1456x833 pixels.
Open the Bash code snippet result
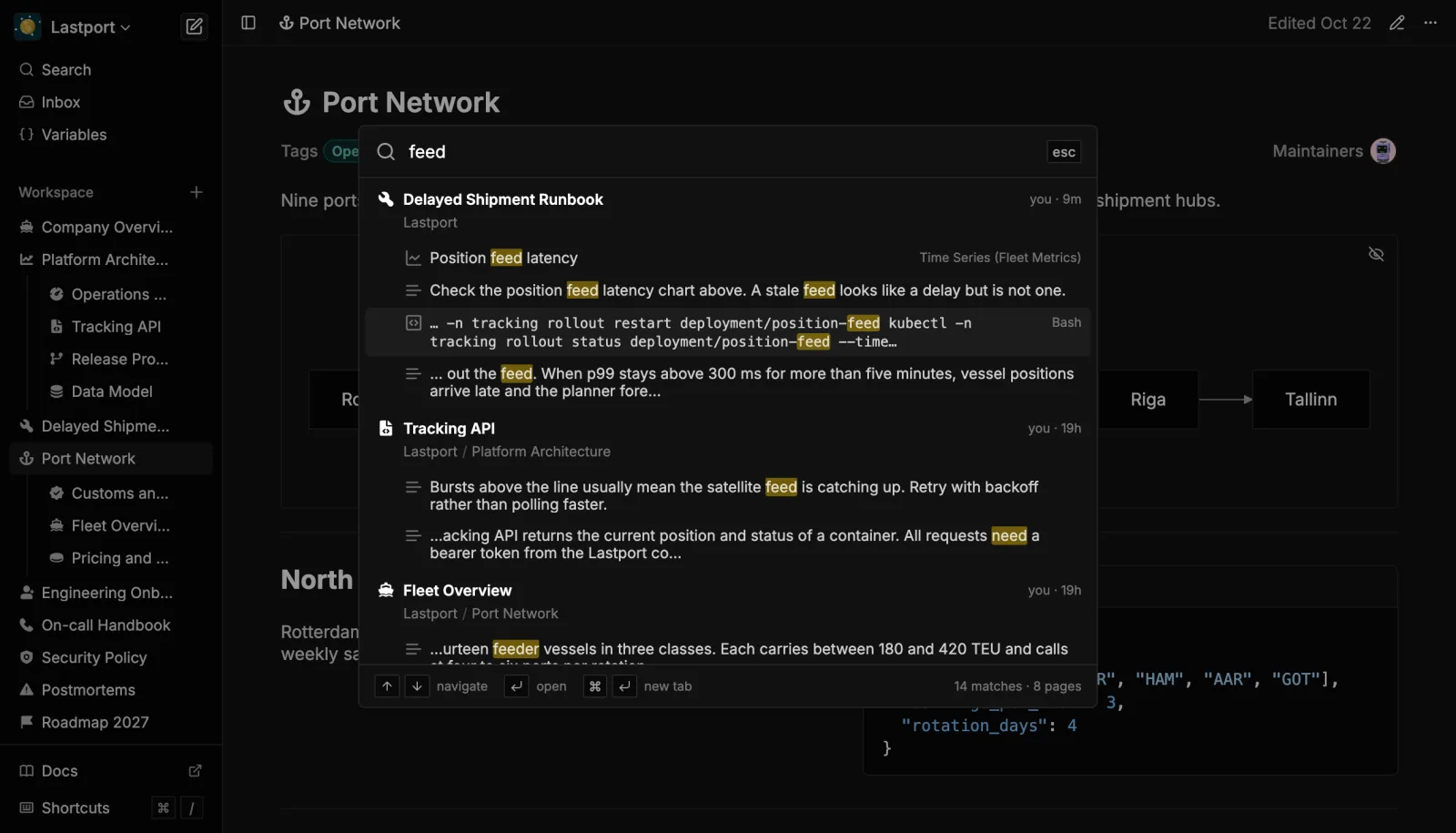(x=728, y=332)
